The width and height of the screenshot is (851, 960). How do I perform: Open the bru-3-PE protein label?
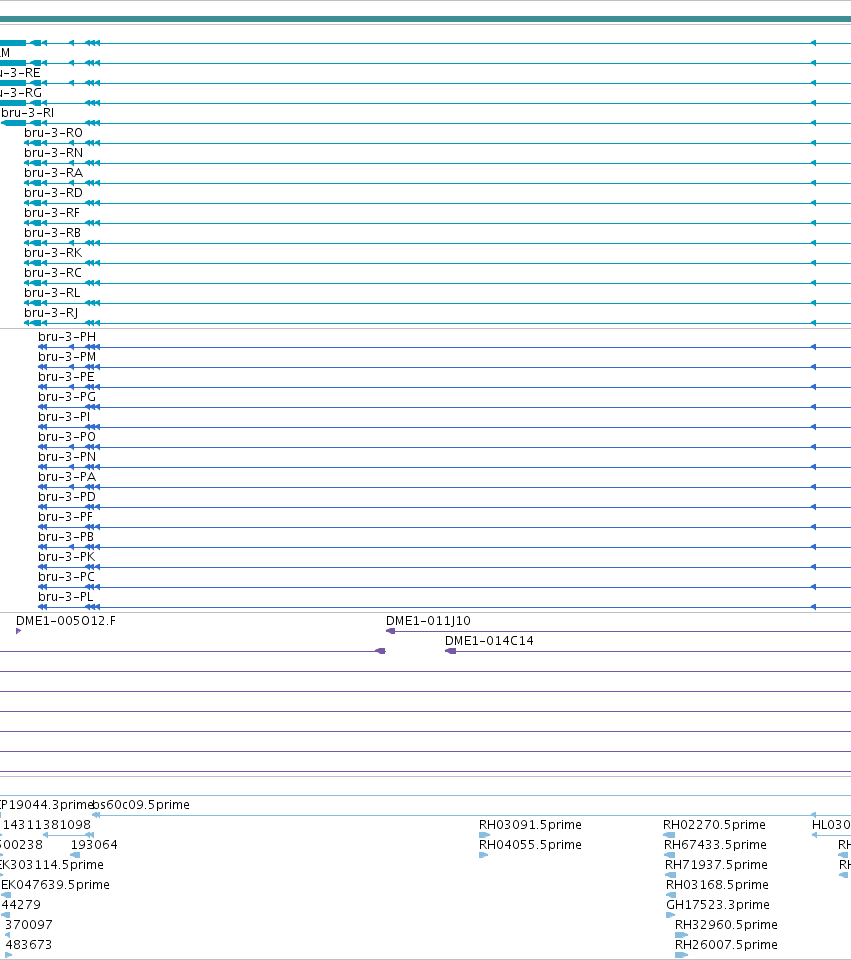[x=66, y=377]
